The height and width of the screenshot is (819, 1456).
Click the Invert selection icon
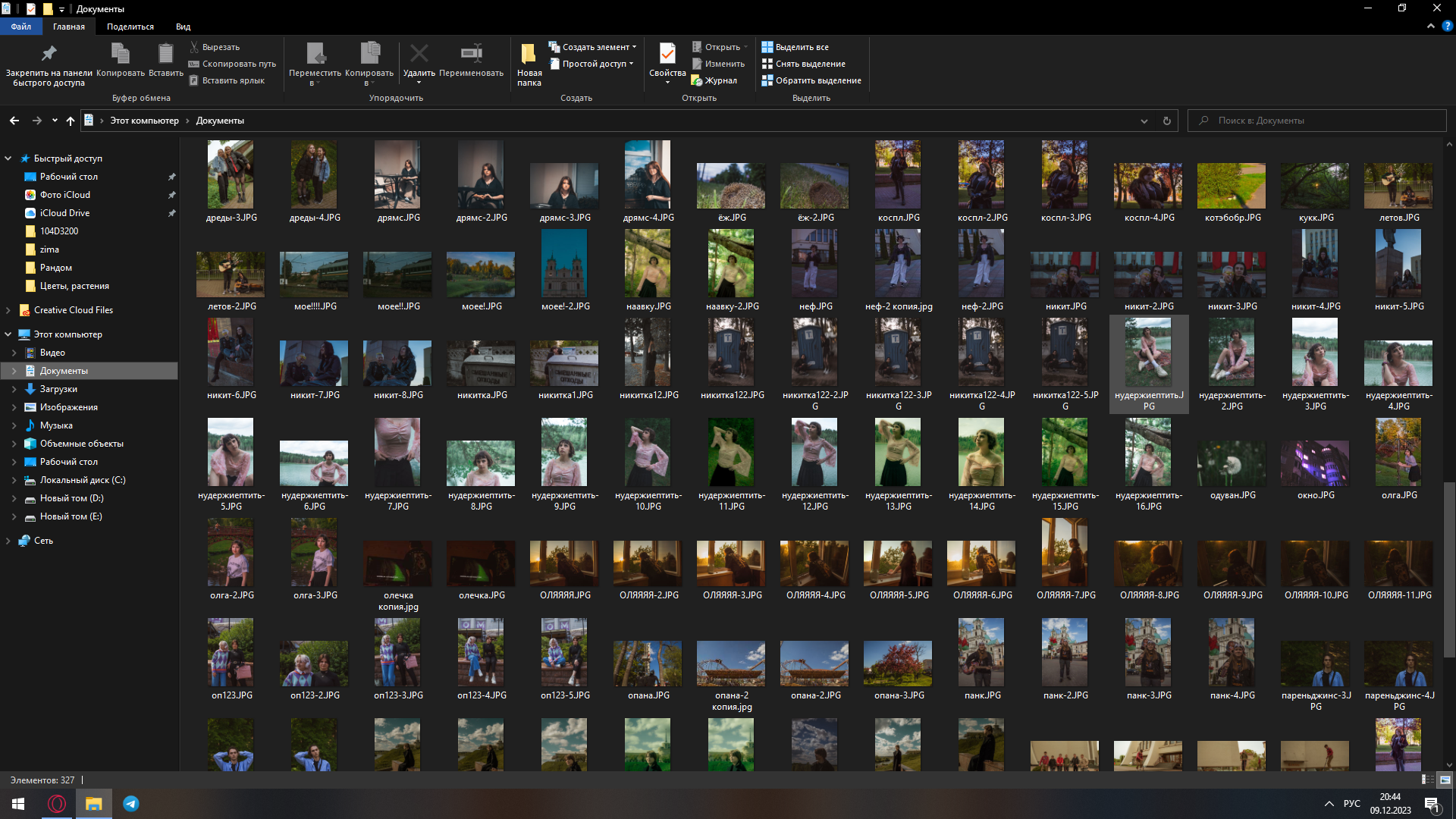(767, 80)
